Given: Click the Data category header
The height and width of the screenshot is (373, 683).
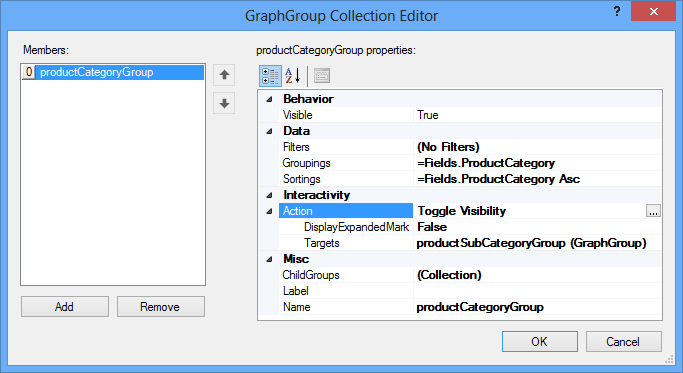Looking at the screenshot, I should (x=297, y=131).
